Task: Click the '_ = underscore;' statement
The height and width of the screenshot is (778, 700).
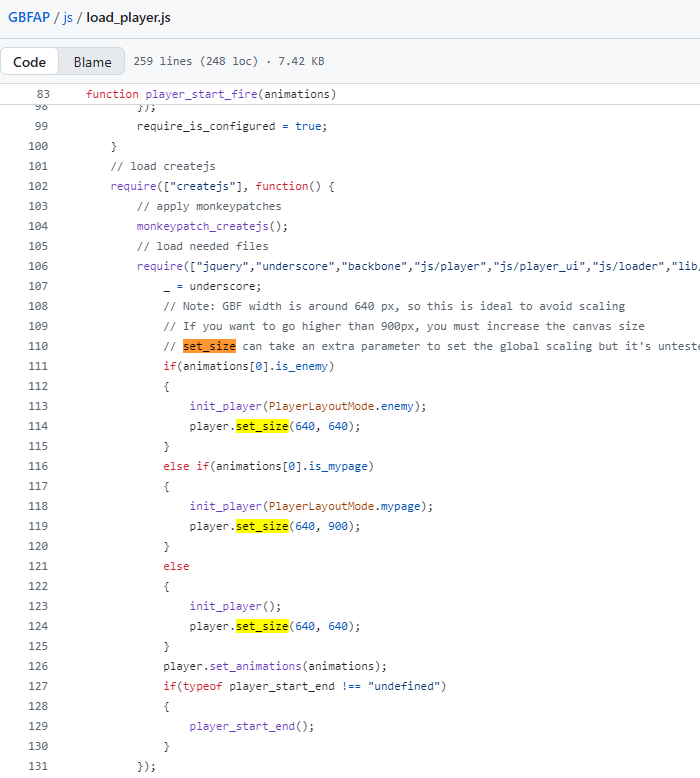Action: click(212, 286)
